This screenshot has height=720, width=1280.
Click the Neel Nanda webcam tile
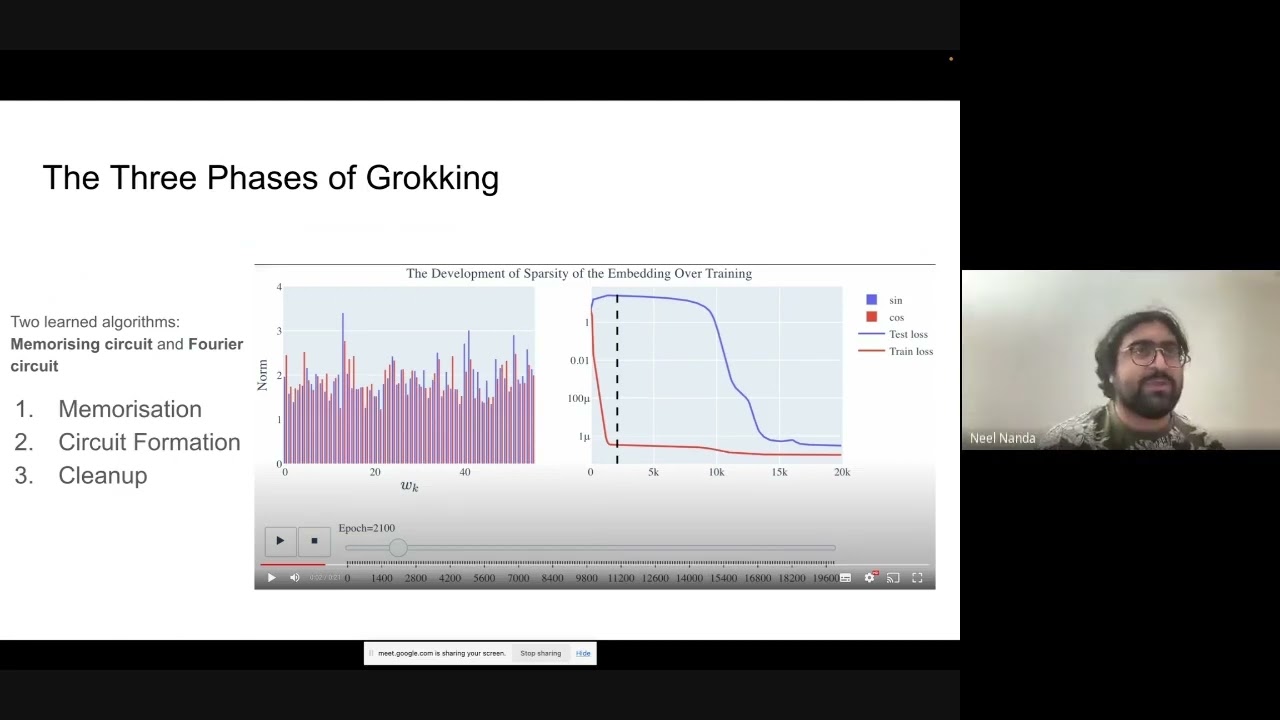pyautogui.click(x=1120, y=360)
